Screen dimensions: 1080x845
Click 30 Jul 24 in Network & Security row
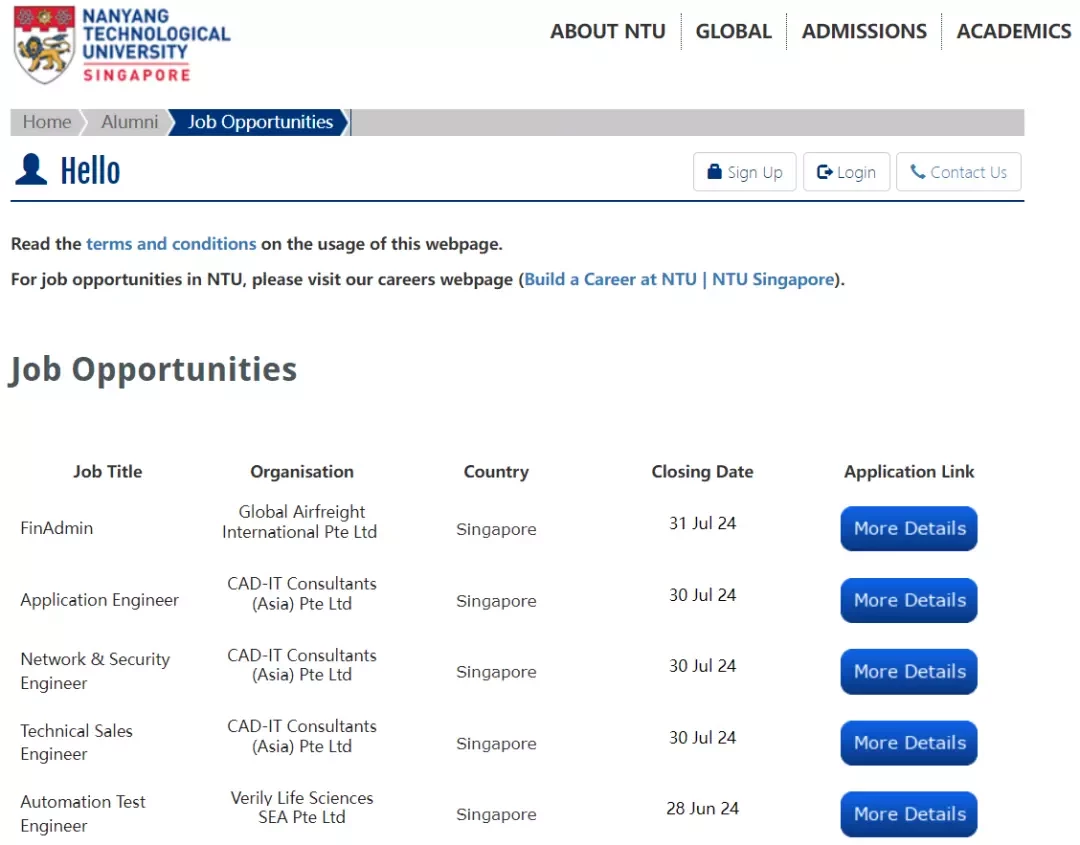click(703, 666)
